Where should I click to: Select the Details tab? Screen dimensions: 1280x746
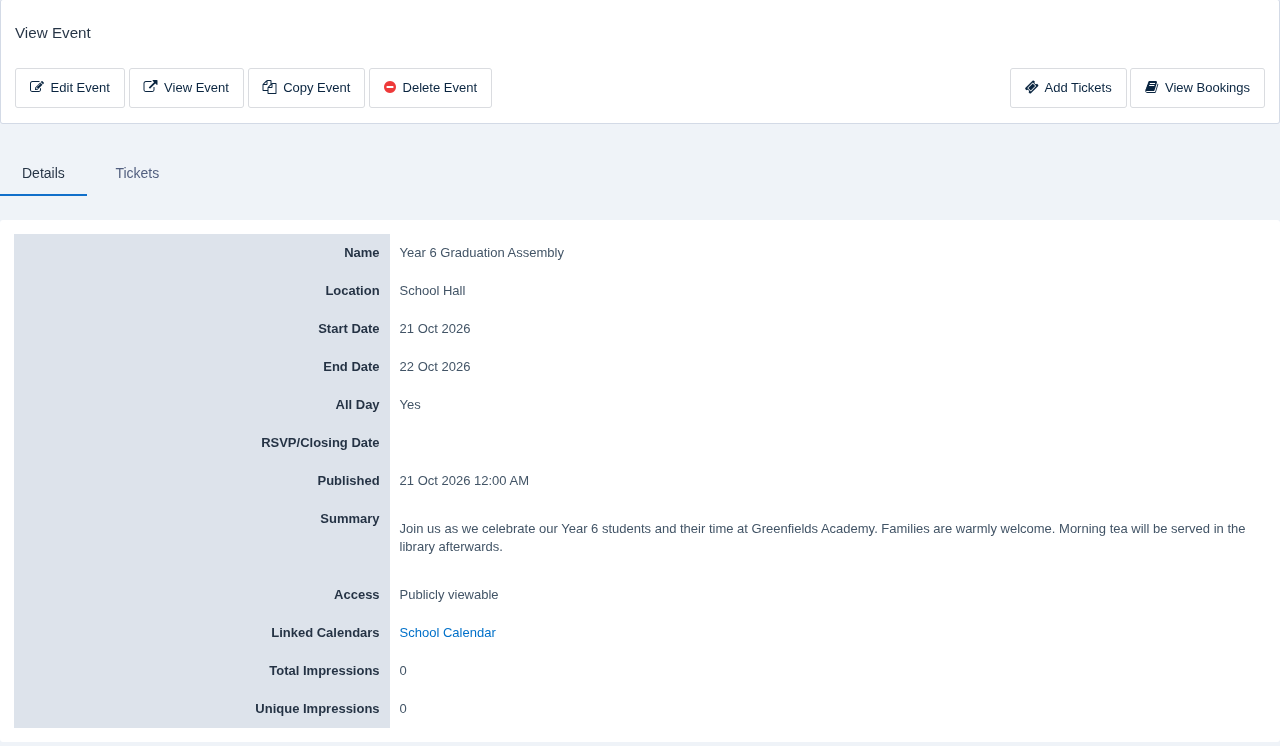43,173
